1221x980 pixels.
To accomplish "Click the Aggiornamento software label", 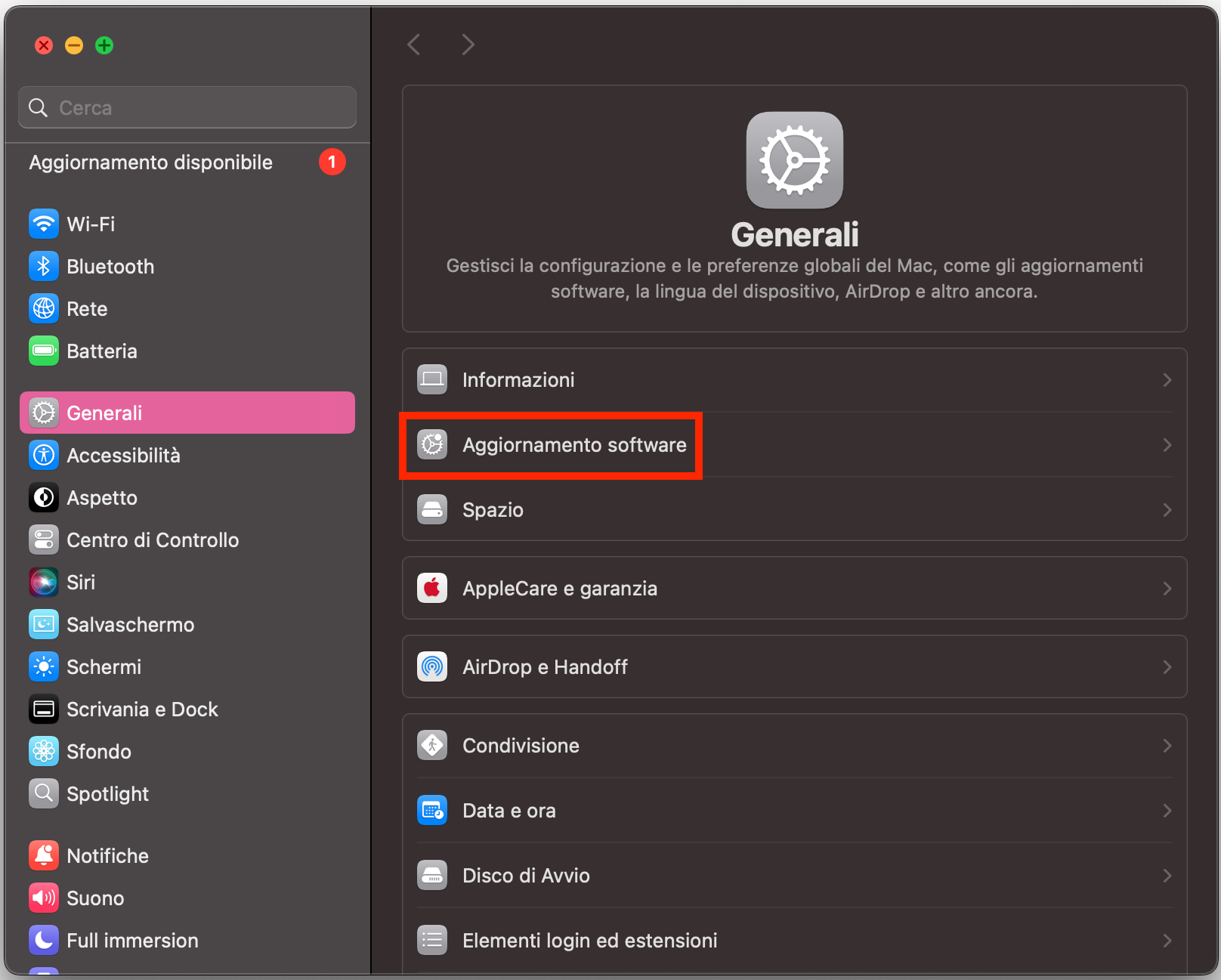I will coord(574,445).
